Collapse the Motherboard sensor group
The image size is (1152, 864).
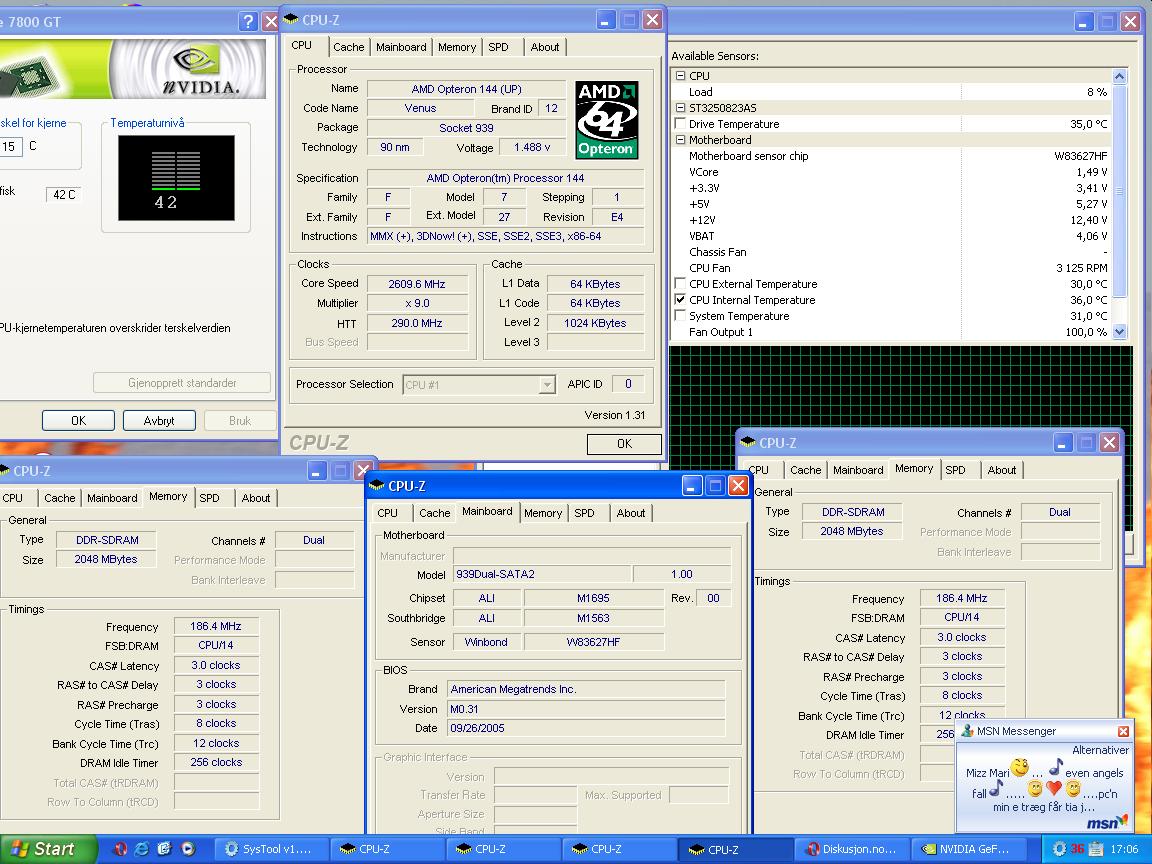point(680,140)
